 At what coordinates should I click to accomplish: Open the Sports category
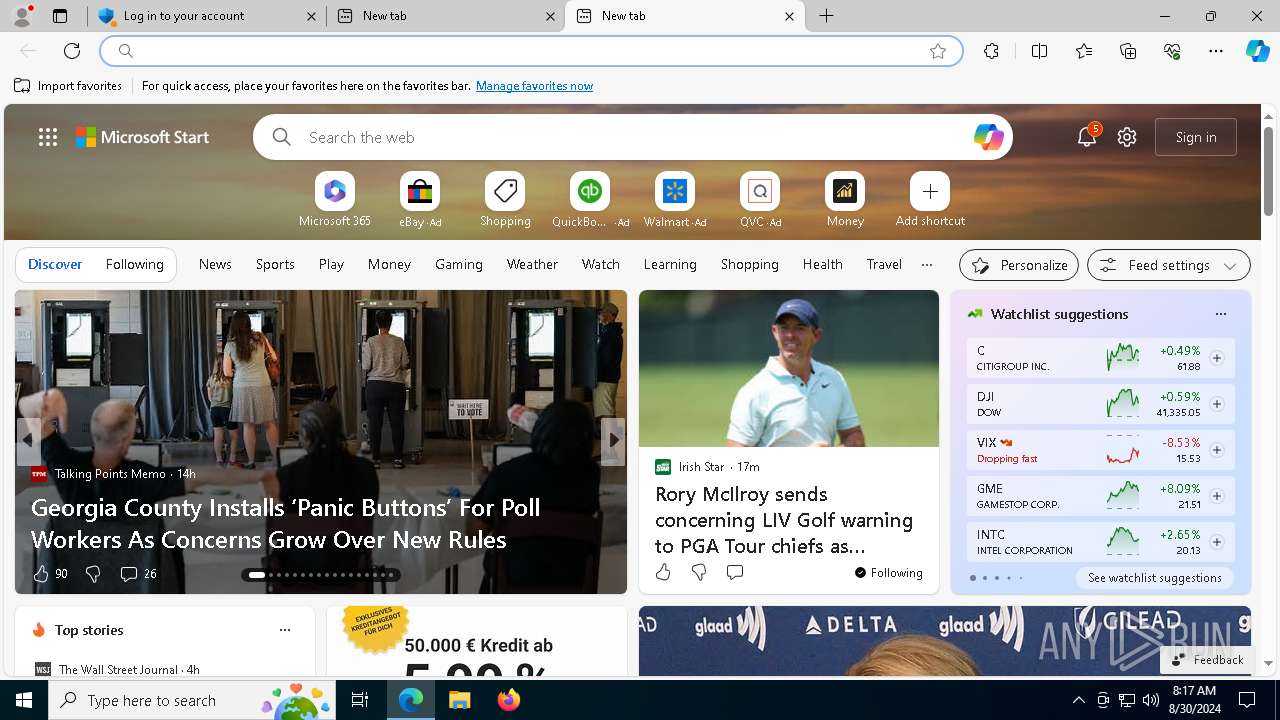pyautogui.click(x=275, y=265)
